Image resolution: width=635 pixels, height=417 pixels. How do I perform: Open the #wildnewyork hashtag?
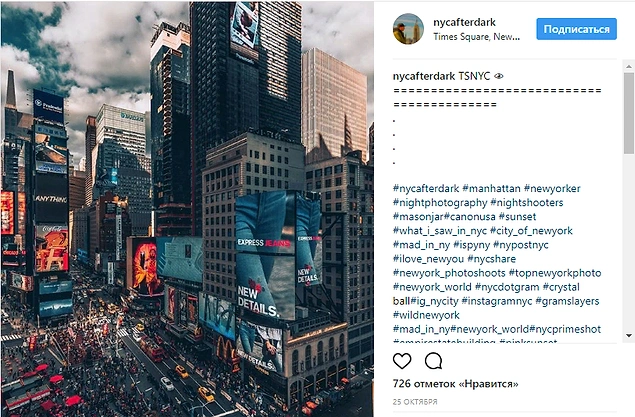tap(426, 315)
